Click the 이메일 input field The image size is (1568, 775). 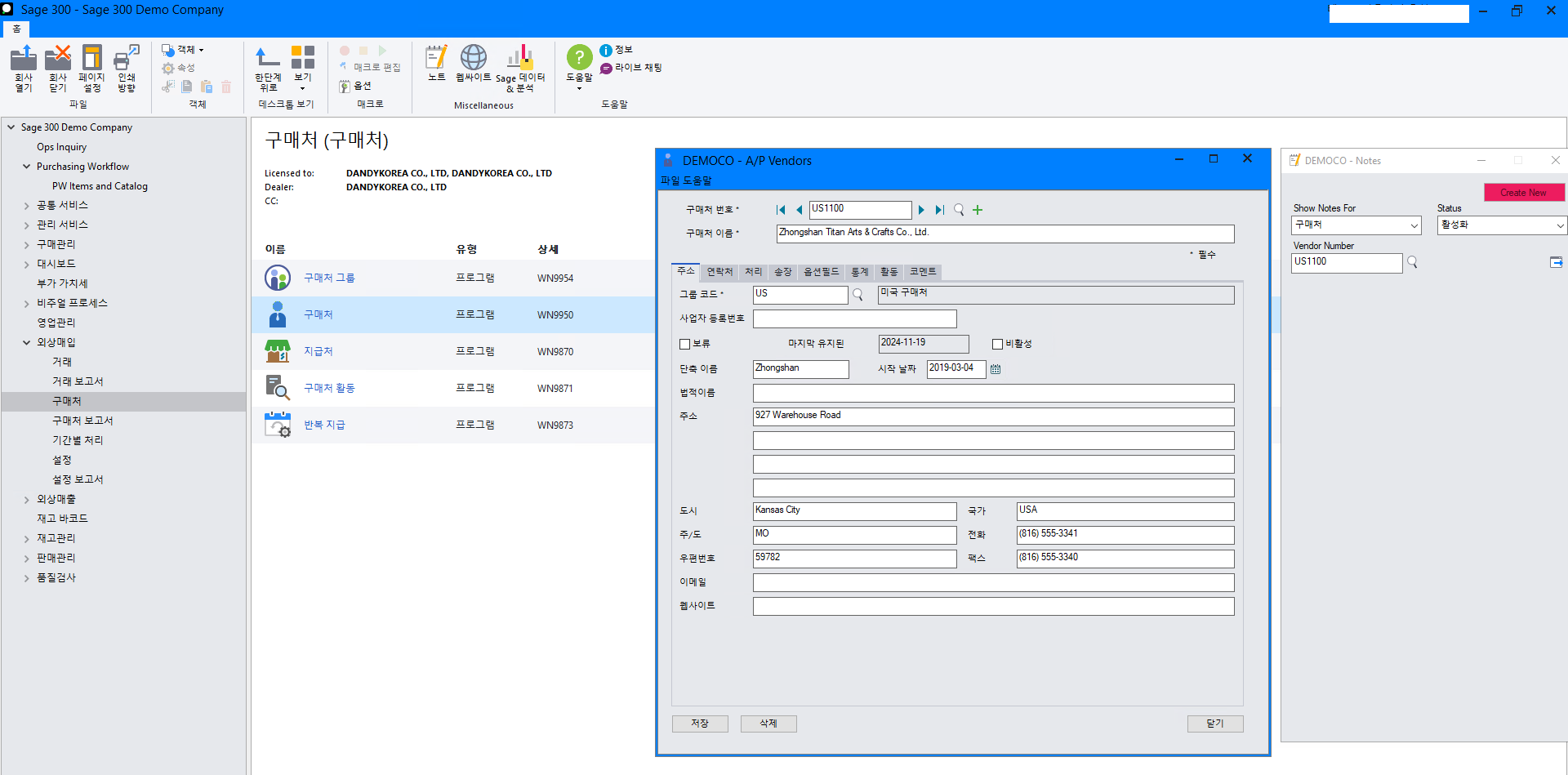tap(993, 582)
